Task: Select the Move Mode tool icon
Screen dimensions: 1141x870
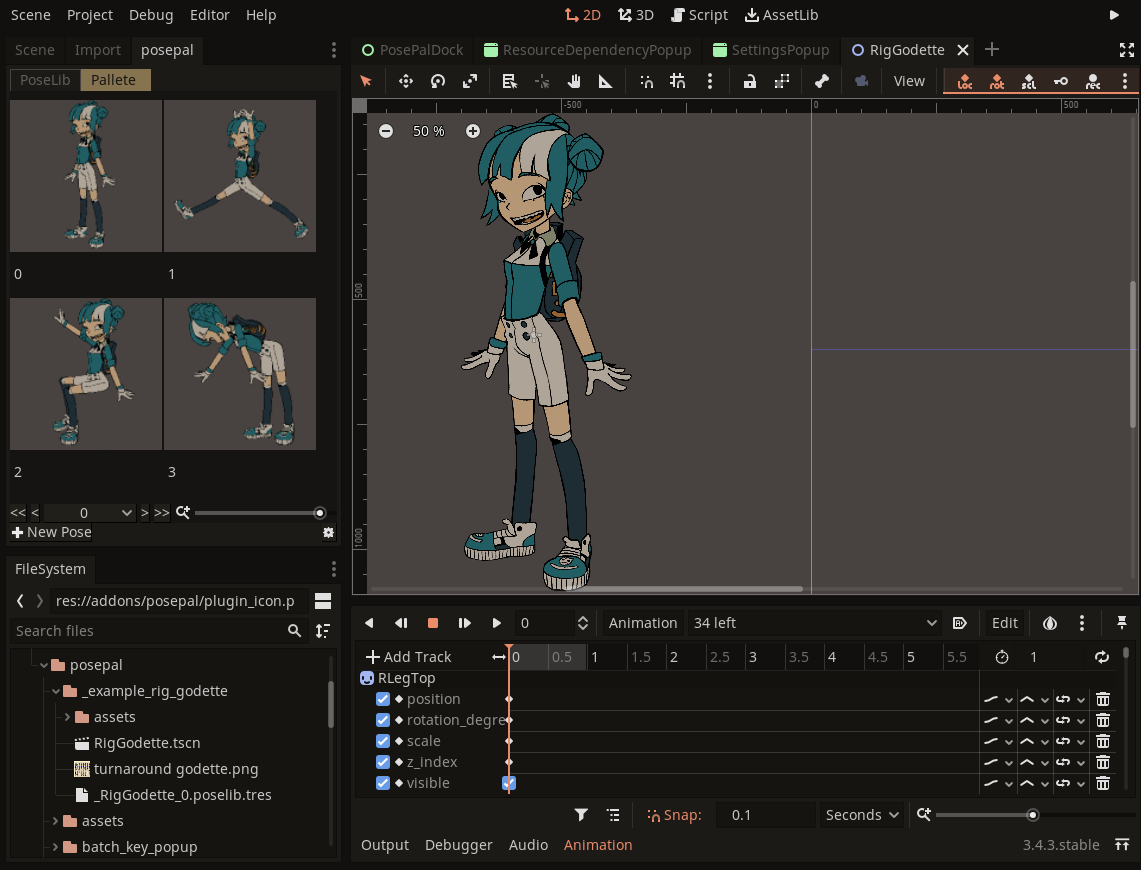Action: (406, 81)
